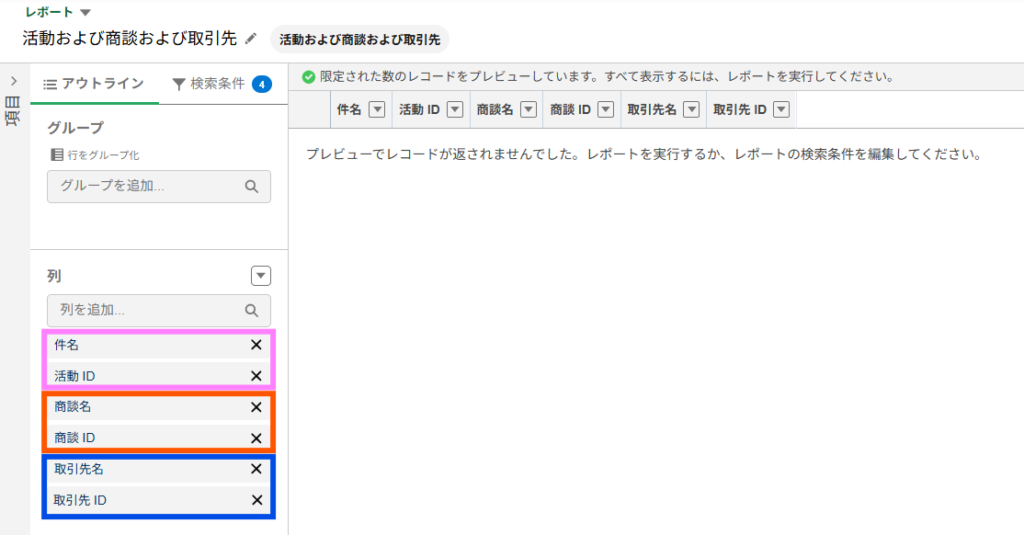Select the 件名 column item in list

[159, 345]
